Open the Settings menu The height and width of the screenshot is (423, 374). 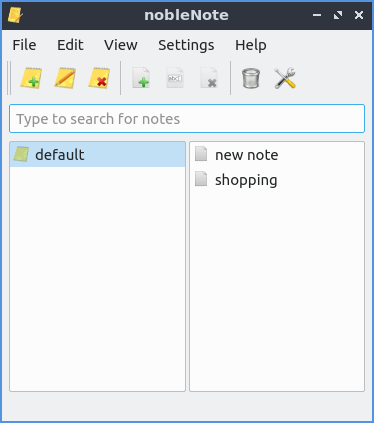tap(186, 45)
